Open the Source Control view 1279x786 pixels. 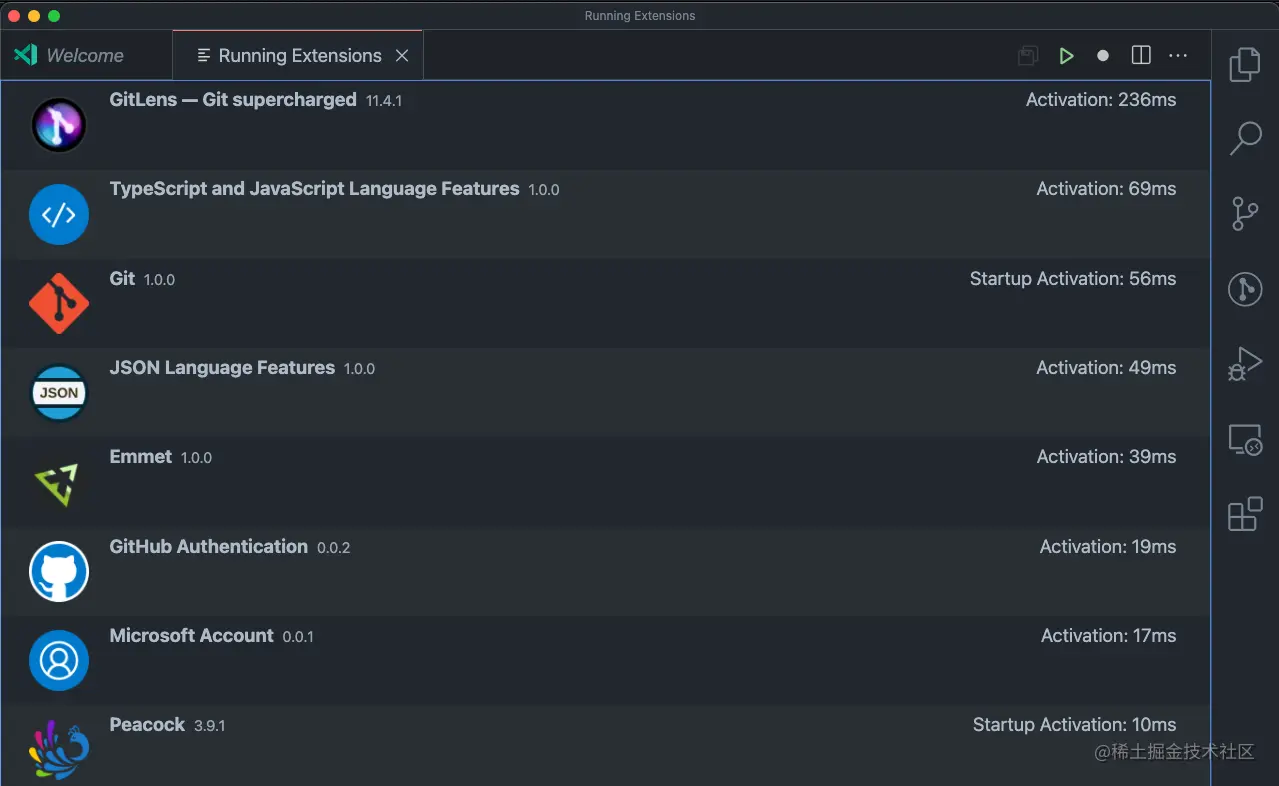tap(1245, 214)
